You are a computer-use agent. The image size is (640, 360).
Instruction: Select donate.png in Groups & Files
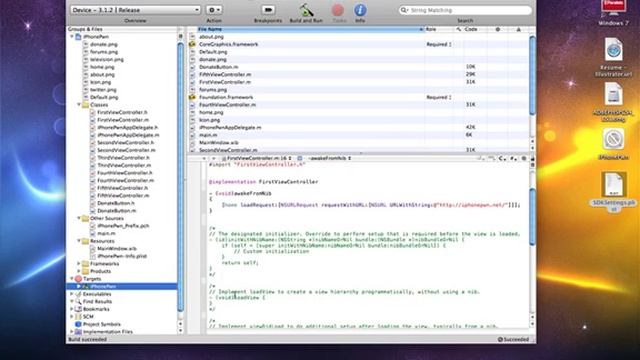pyautogui.click(x=104, y=44)
